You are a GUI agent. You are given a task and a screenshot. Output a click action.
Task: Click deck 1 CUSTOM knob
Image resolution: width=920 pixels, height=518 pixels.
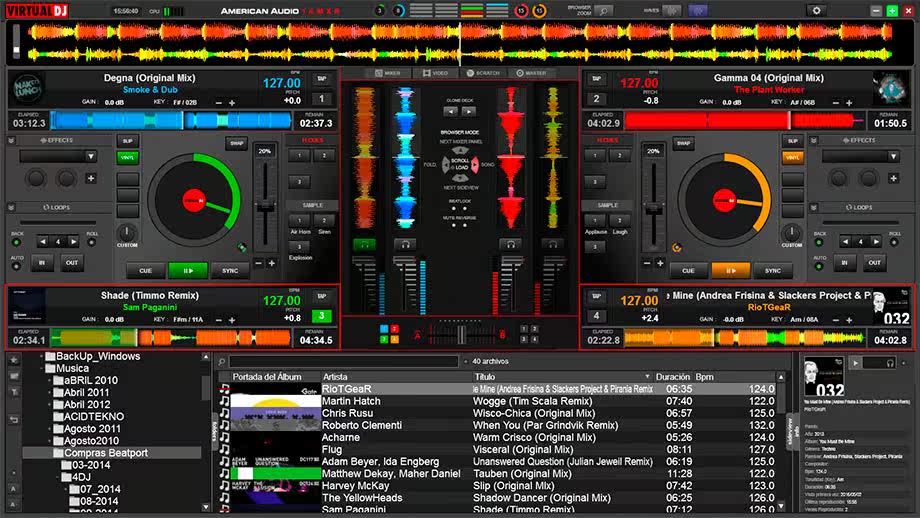tap(127, 232)
